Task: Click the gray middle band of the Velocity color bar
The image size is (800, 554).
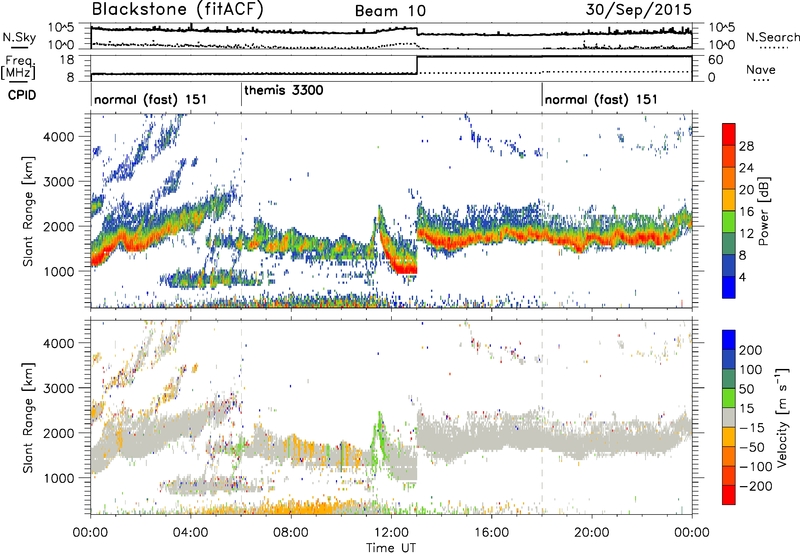Action: tap(729, 418)
